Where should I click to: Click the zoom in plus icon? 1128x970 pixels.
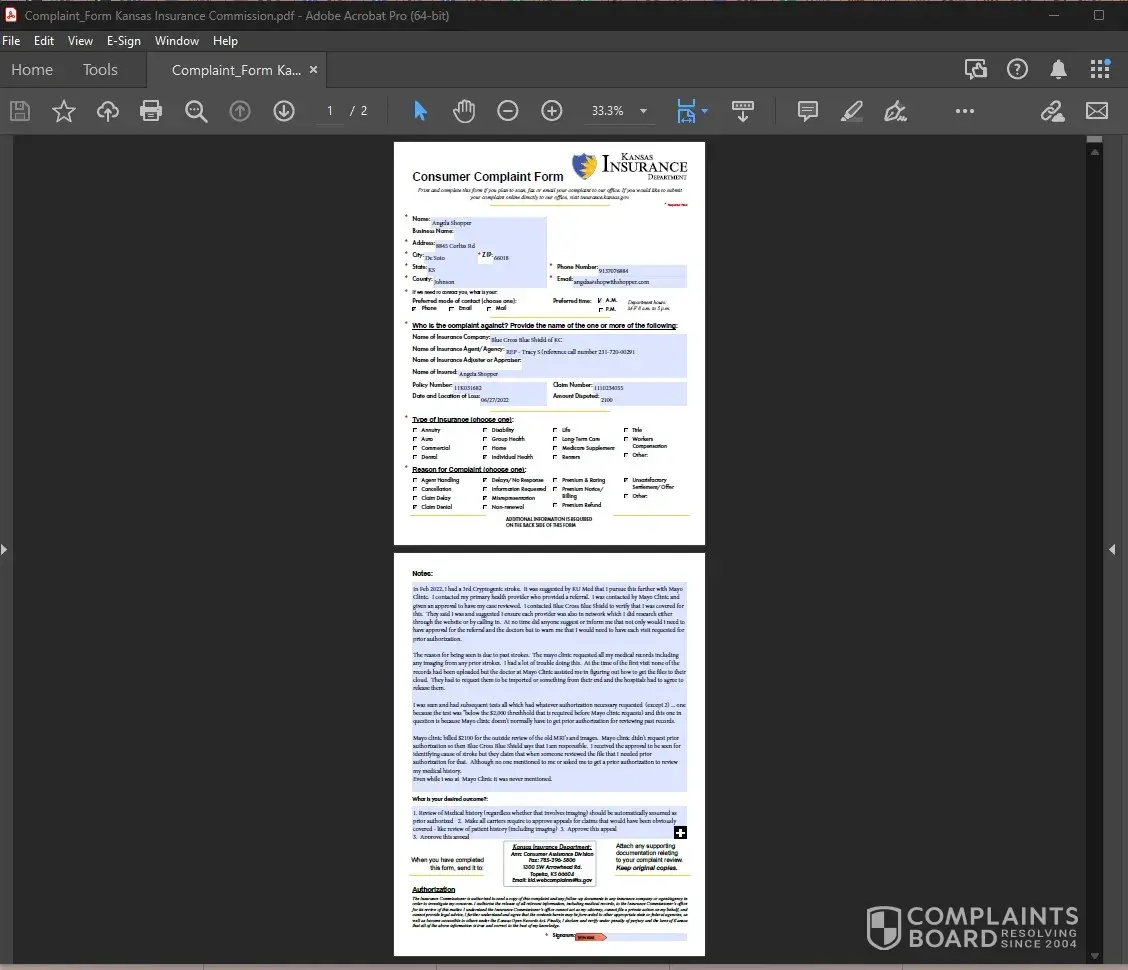pyautogui.click(x=552, y=111)
